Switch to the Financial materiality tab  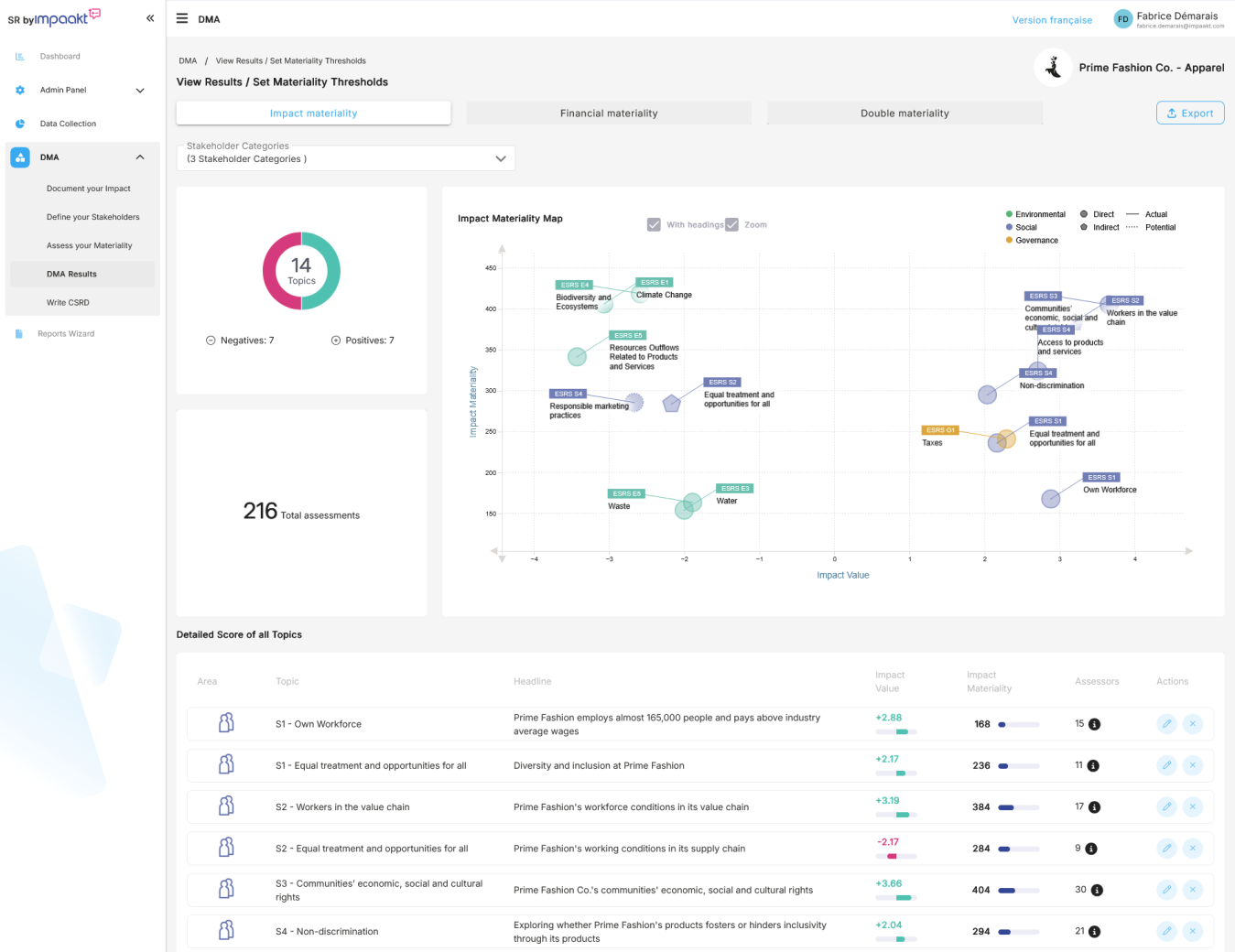coord(609,114)
